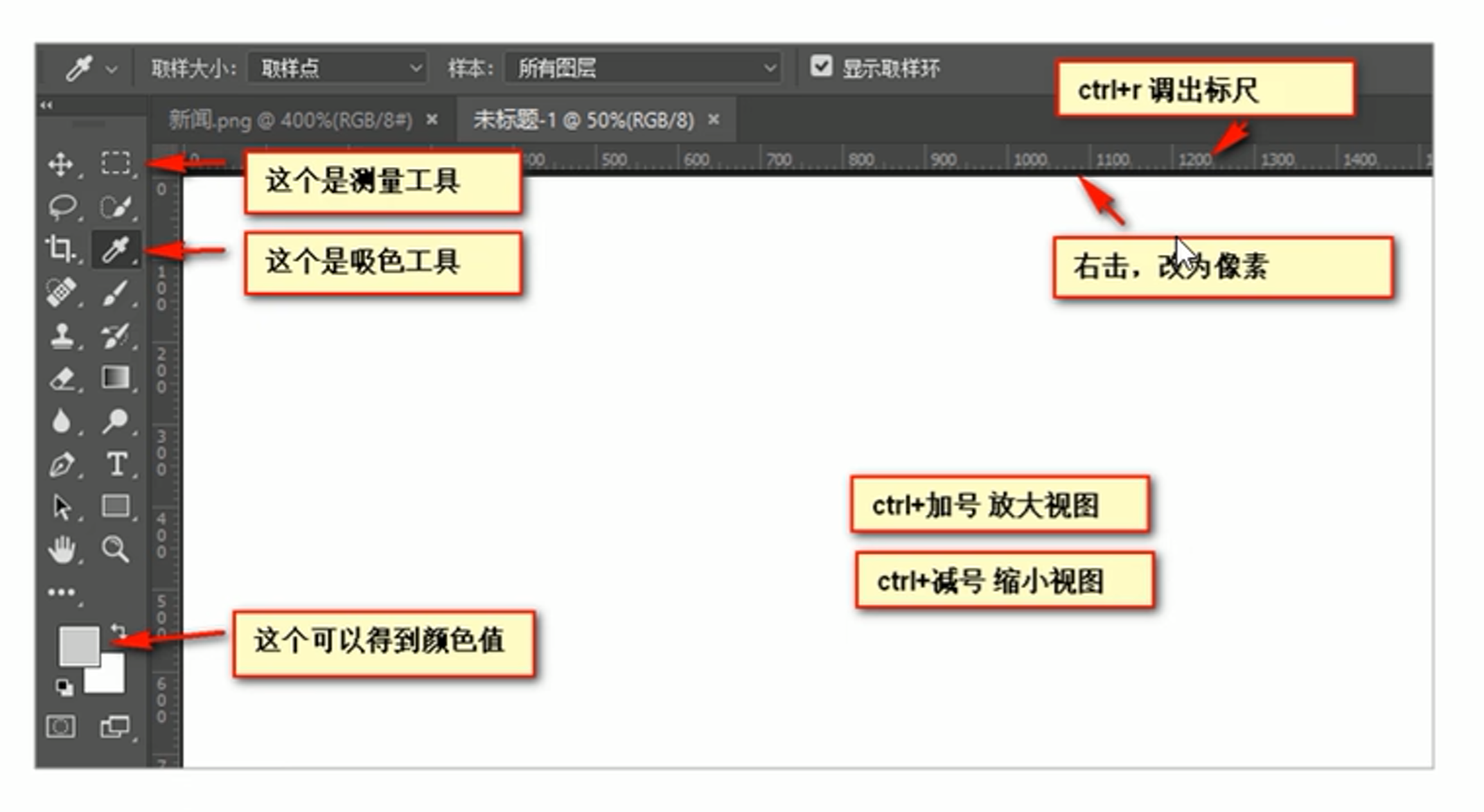Select the Zoom magnifier tool
The image size is (1484, 812).
115,549
